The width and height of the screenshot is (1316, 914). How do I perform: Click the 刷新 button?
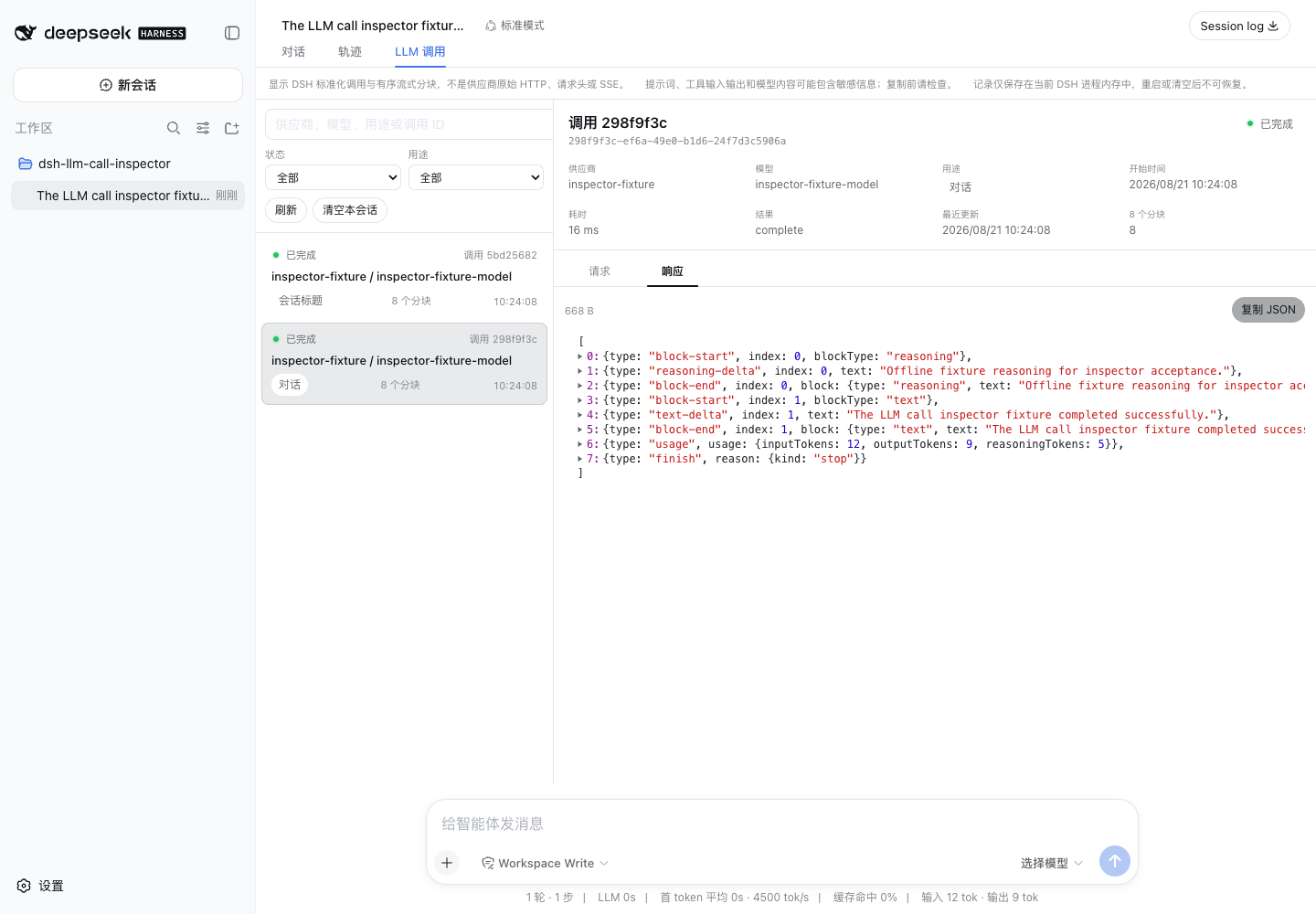pos(286,210)
